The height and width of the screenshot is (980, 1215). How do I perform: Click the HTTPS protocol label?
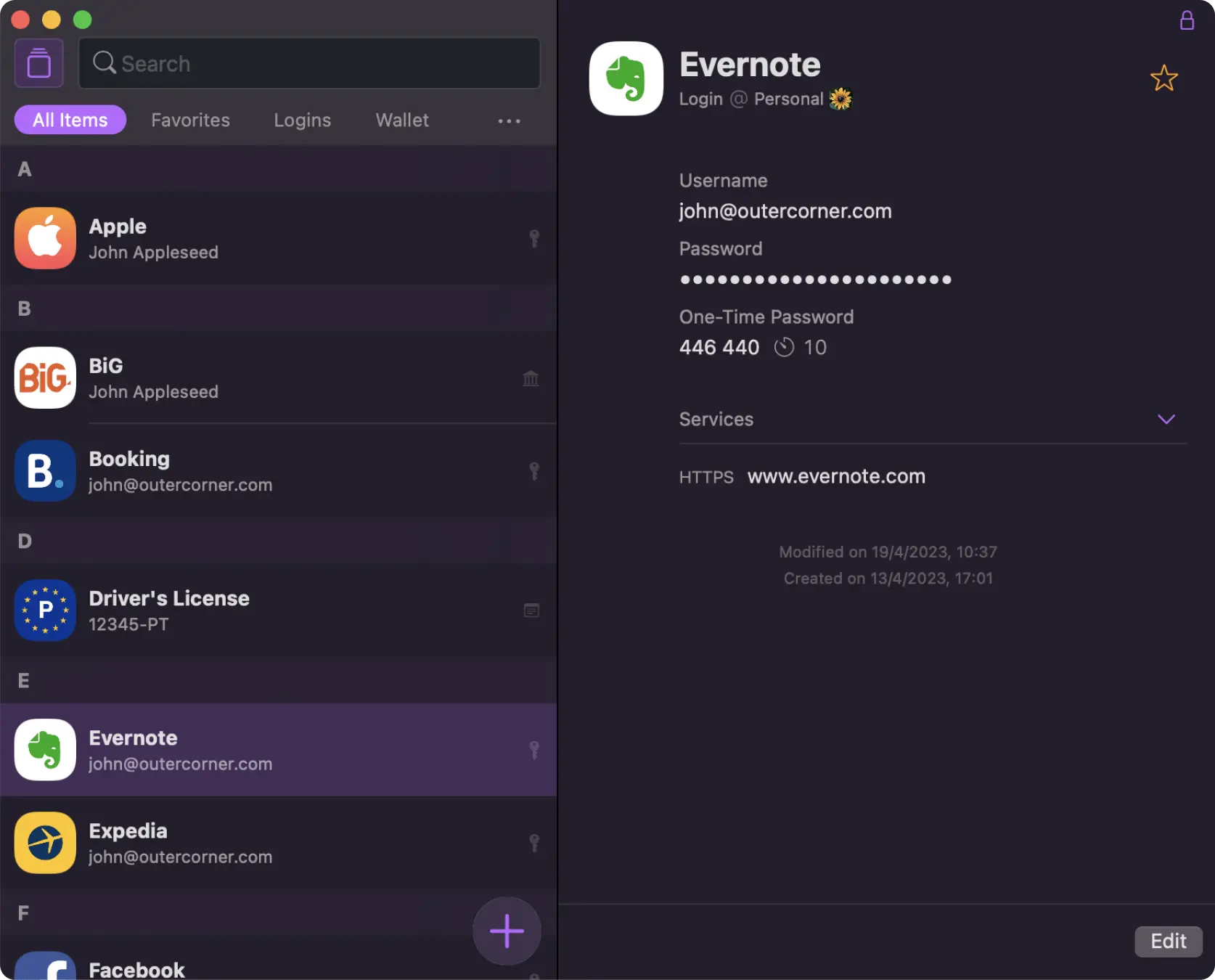click(706, 477)
